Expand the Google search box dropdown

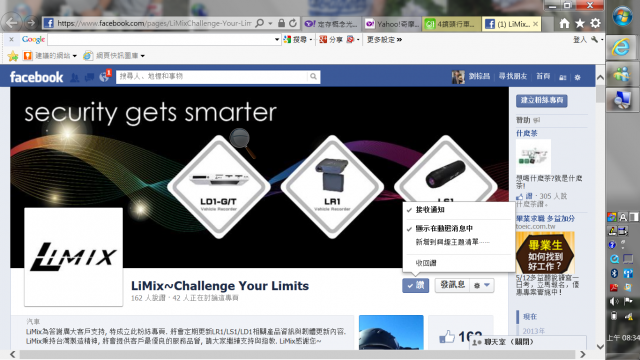[x=277, y=40]
